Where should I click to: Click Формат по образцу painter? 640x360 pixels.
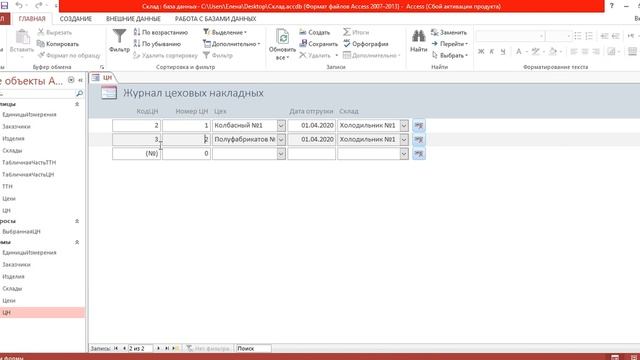[x=69, y=55]
